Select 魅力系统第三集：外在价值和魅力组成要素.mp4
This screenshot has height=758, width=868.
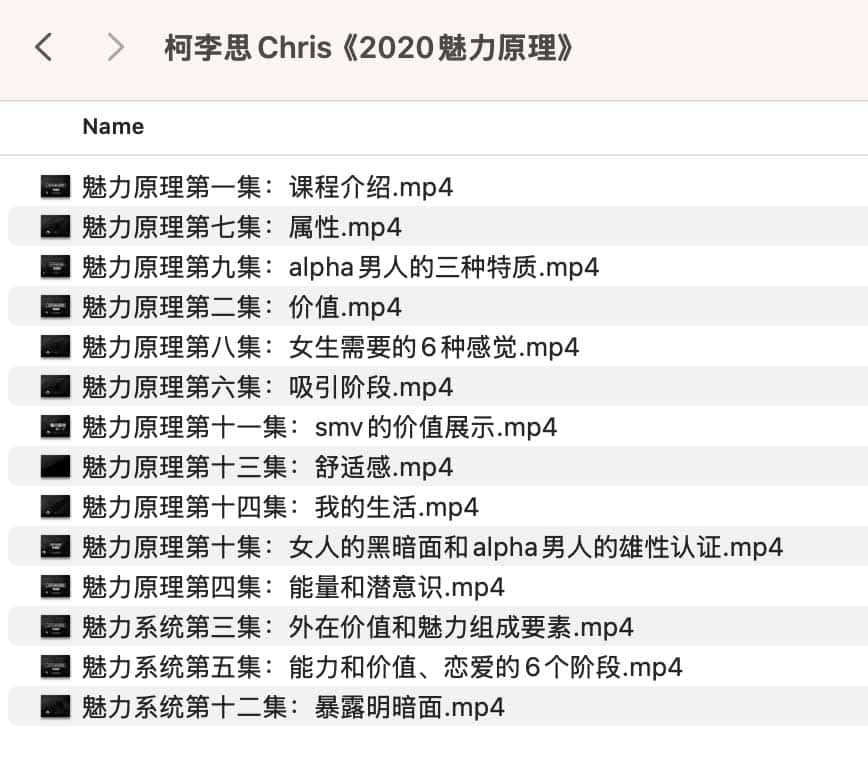tap(358, 627)
